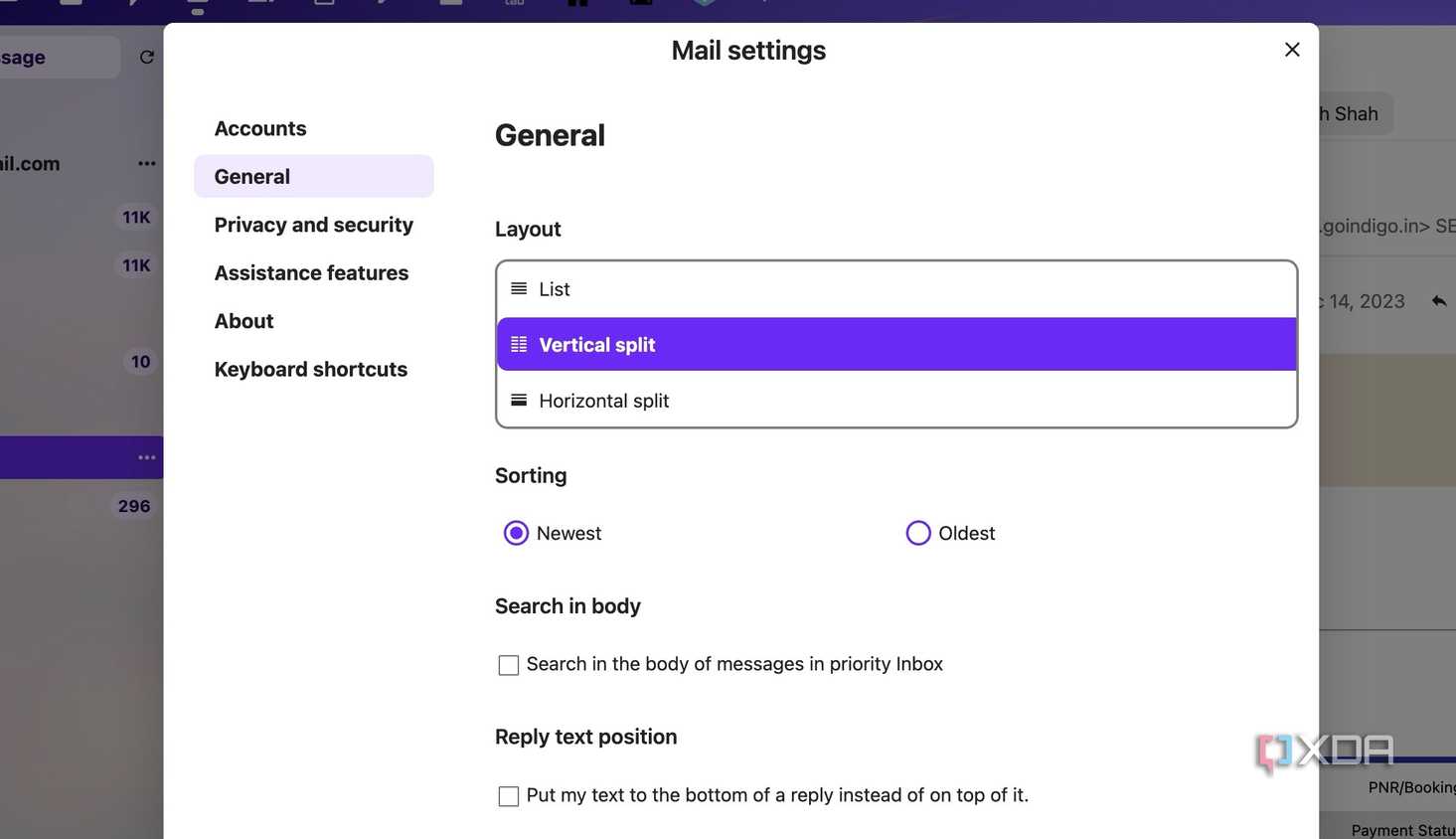Click the reply arrow icon next to the date
This screenshot has height=839, width=1456.
point(1439,301)
